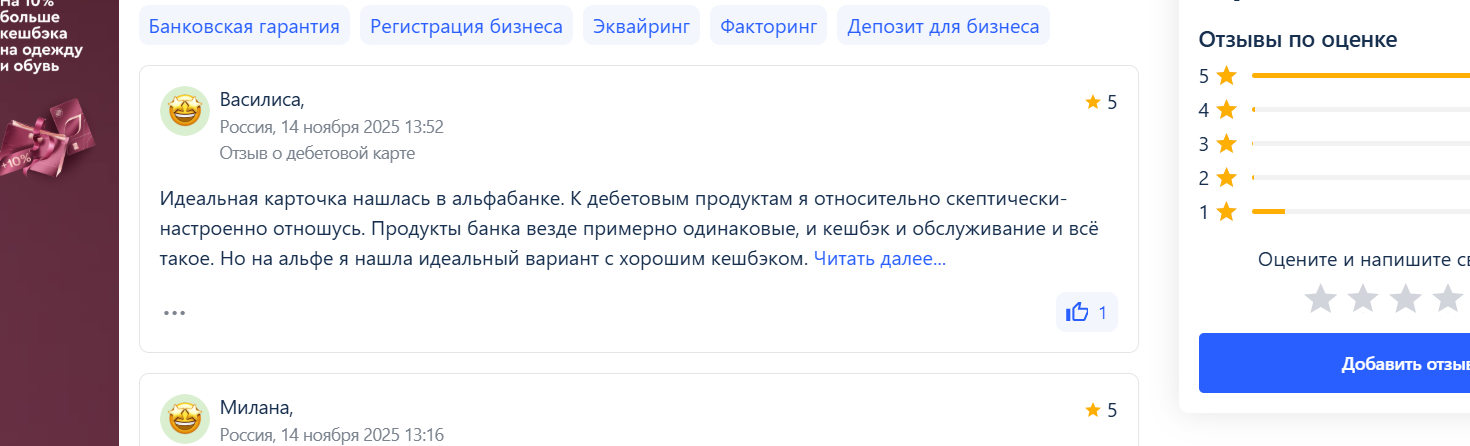Image resolution: width=1470 pixels, height=446 pixels.
Task: Rate with the first gray star
Action: [1322, 298]
